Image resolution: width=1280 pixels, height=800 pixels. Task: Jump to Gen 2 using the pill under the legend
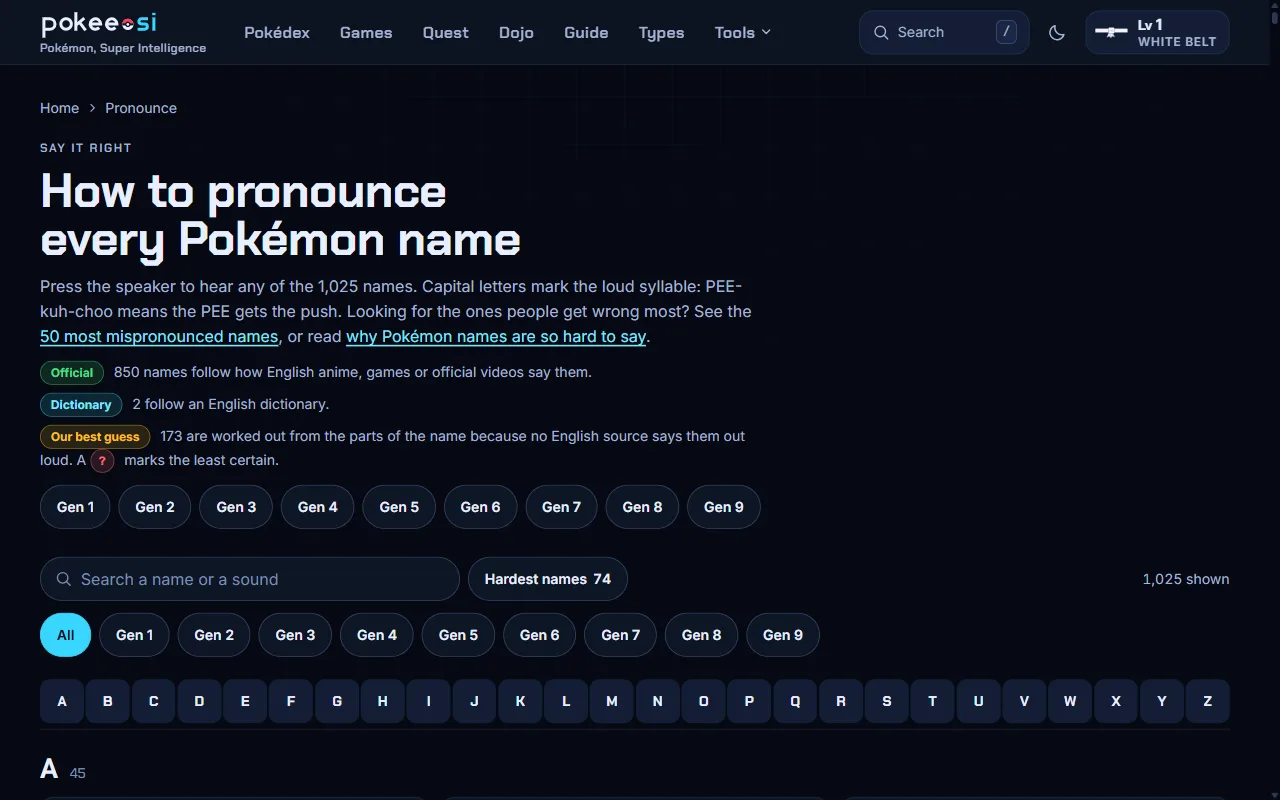[155, 507]
